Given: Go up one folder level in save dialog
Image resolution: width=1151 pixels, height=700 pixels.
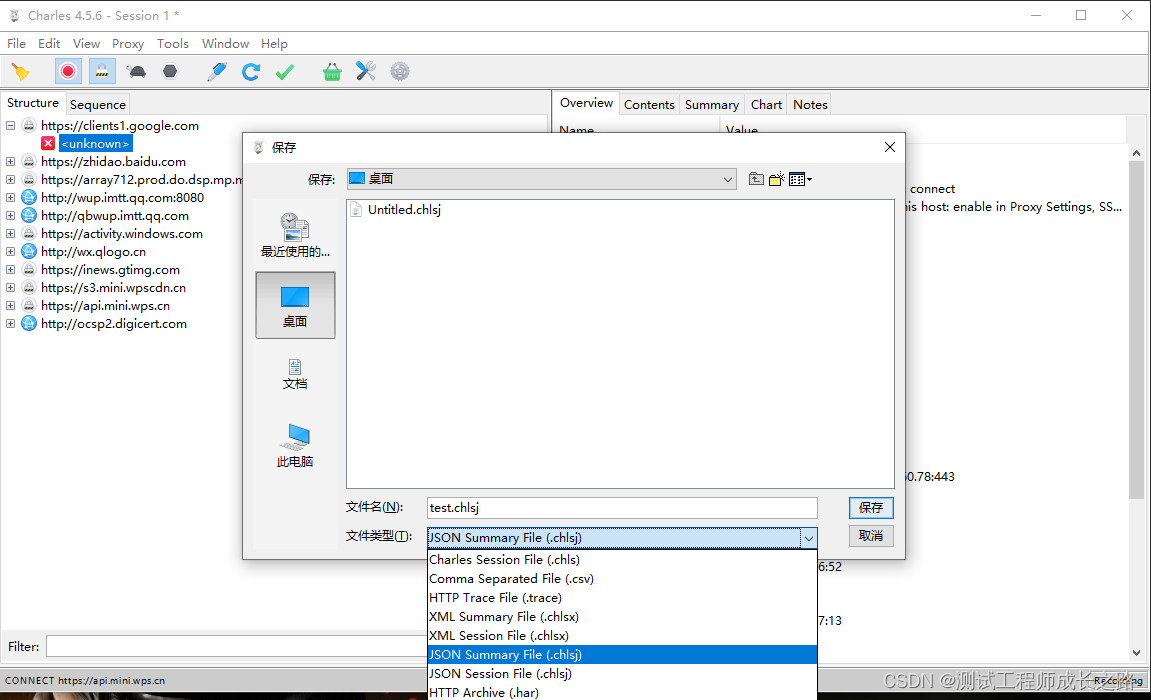Looking at the screenshot, I should click(756, 179).
